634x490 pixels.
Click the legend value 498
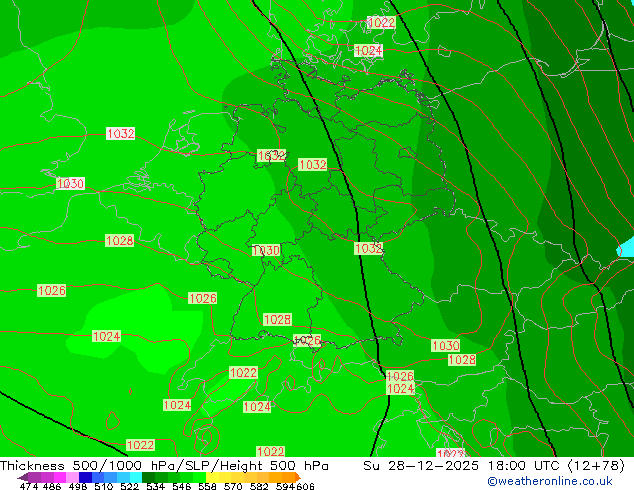pyautogui.click(x=78, y=486)
